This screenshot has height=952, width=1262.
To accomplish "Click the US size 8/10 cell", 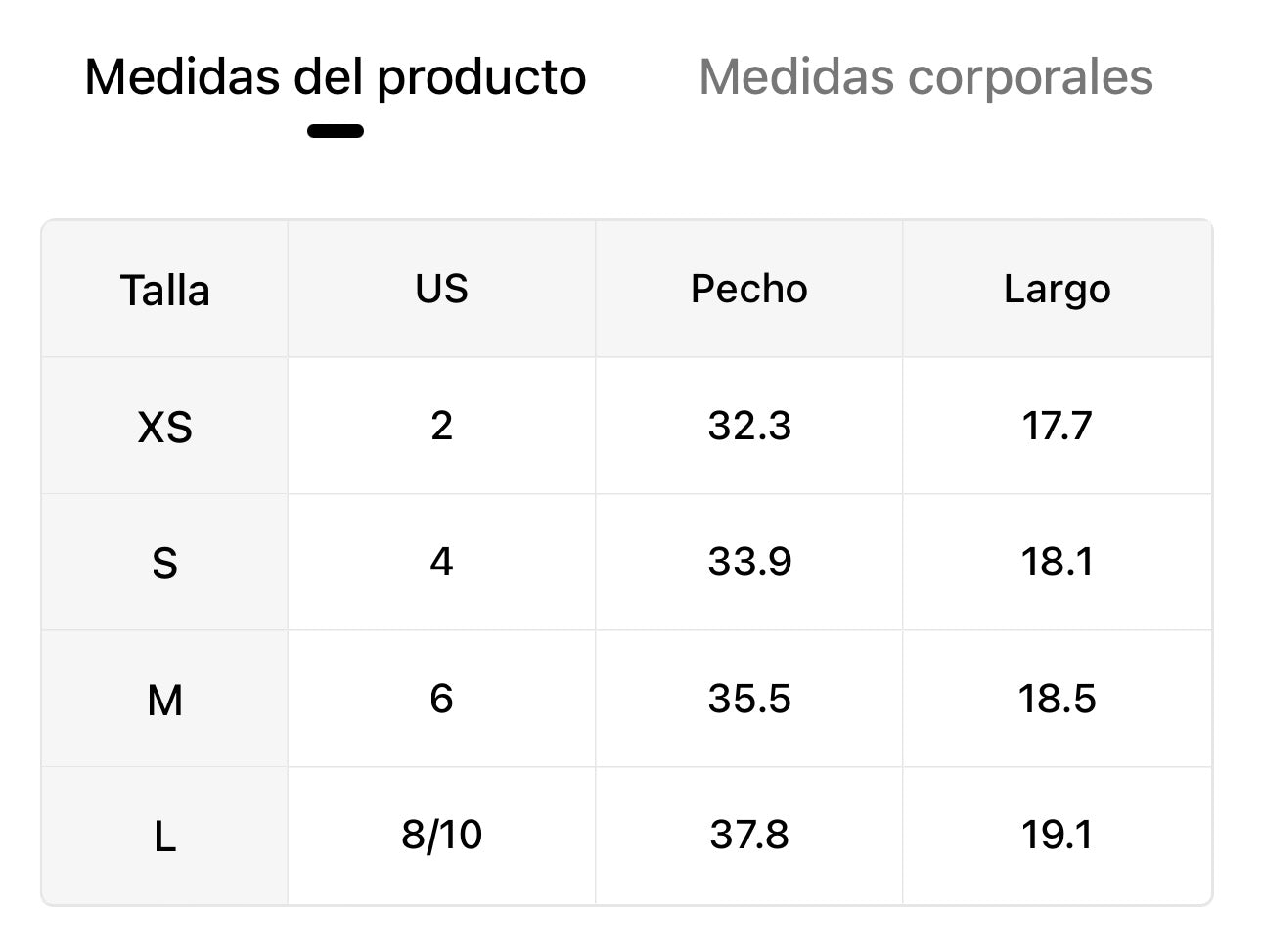I will (441, 835).
